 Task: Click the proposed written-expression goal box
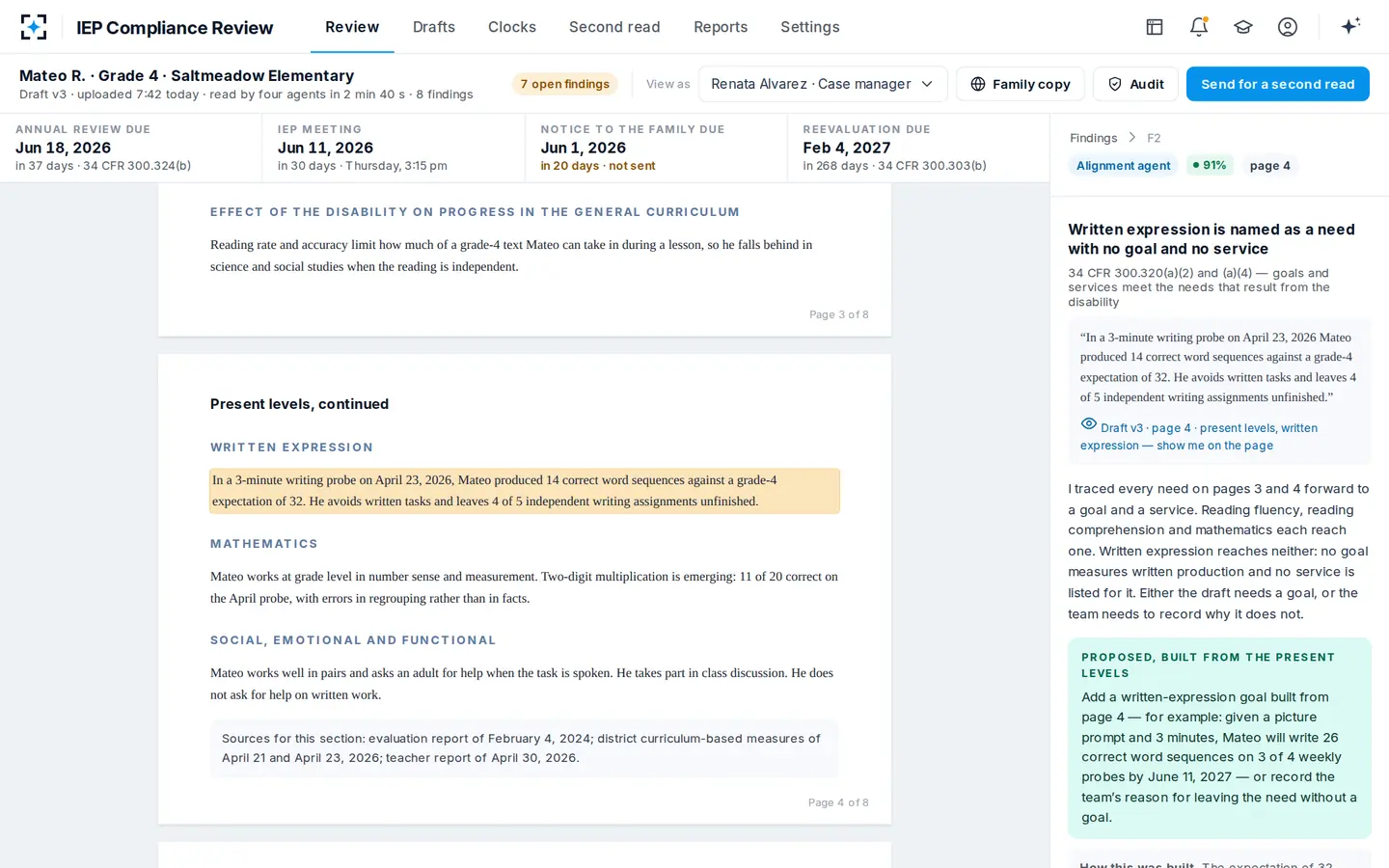coord(1219,738)
